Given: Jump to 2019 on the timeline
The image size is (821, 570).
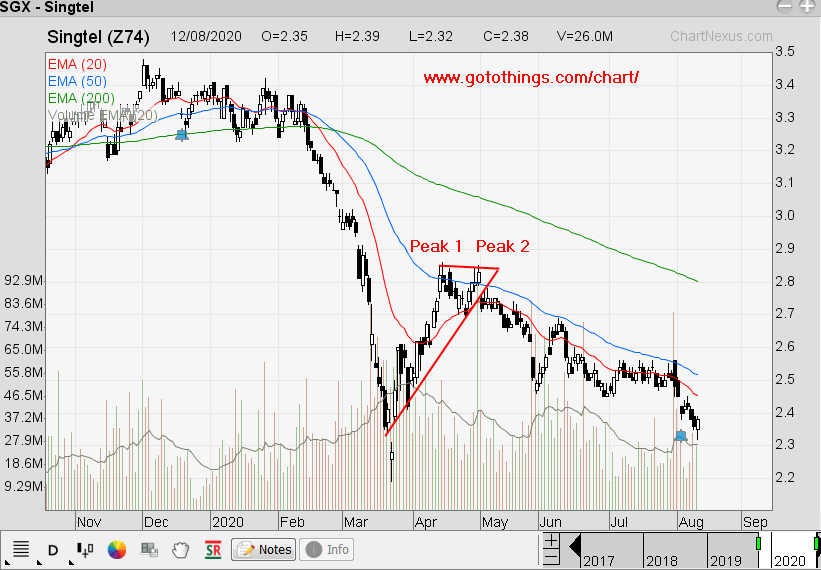Looking at the screenshot, I should click(x=725, y=561).
